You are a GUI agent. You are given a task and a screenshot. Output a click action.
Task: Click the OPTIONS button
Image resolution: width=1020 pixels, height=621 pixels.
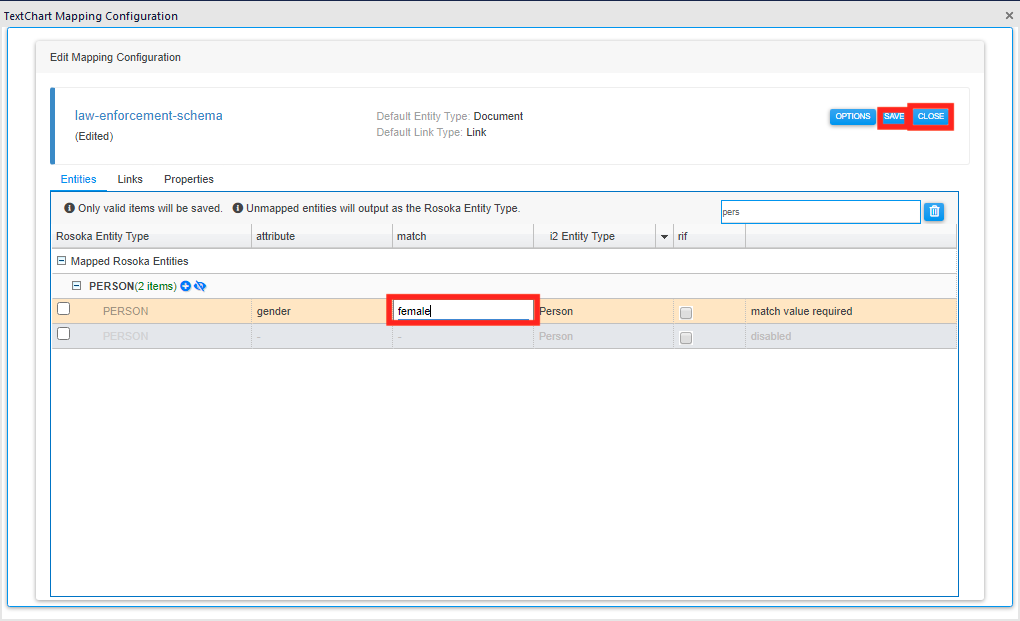pyautogui.click(x=852, y=116)
